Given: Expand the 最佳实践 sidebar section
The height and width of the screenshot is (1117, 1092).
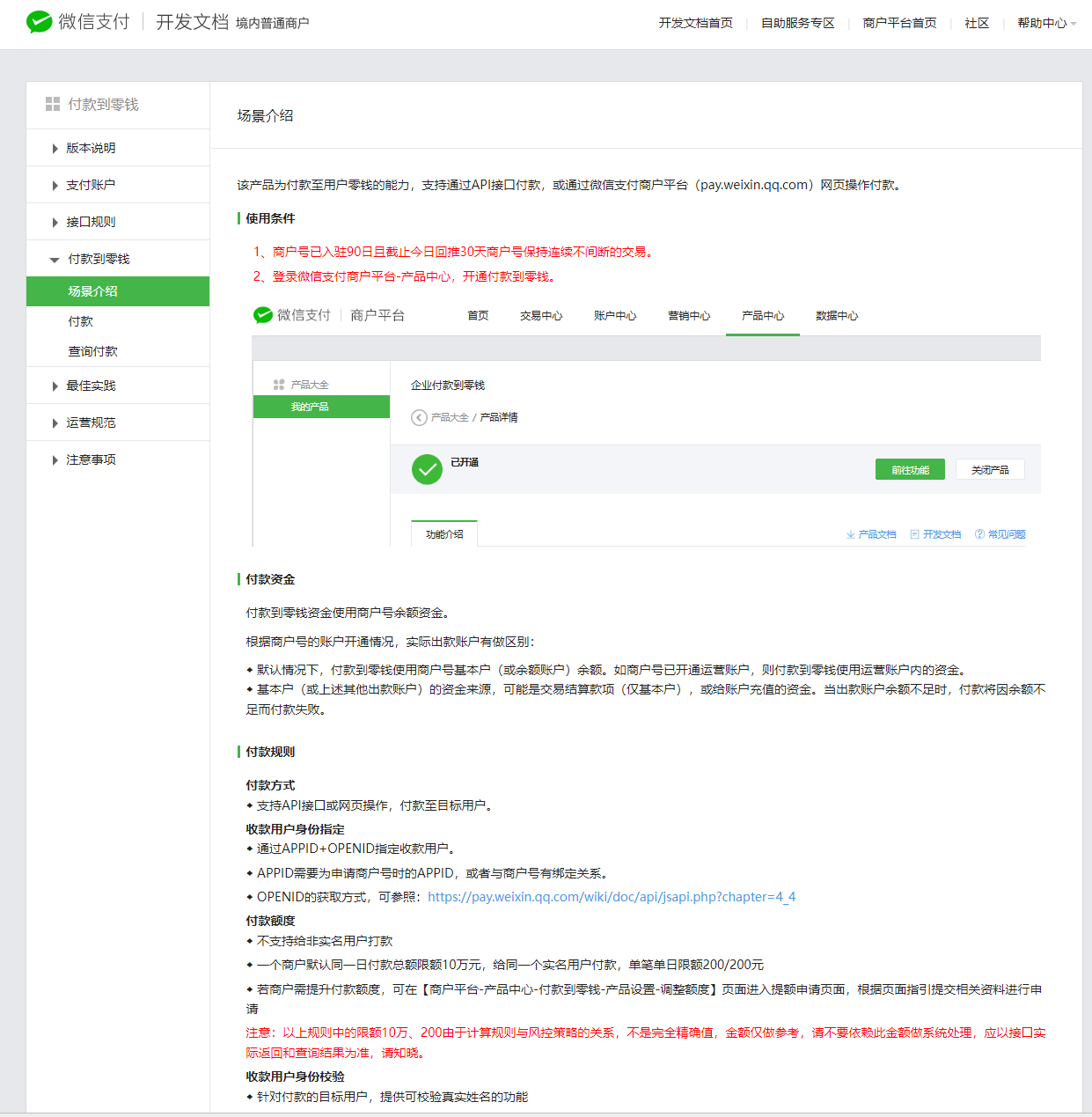Looking at the screenshot, I should tap(118, 386).
